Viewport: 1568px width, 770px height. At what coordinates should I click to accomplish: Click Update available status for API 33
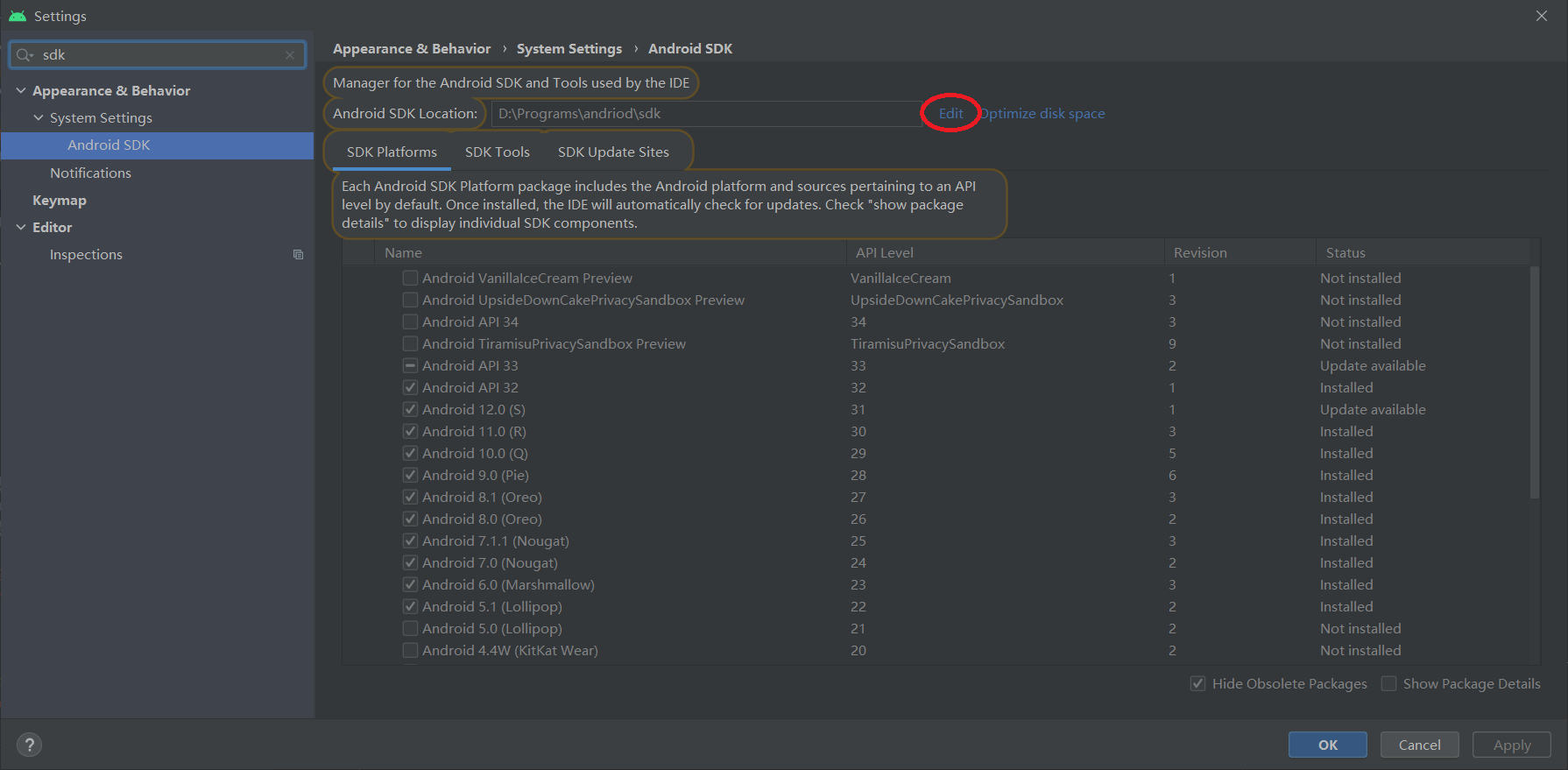[x=1373, y=365]
